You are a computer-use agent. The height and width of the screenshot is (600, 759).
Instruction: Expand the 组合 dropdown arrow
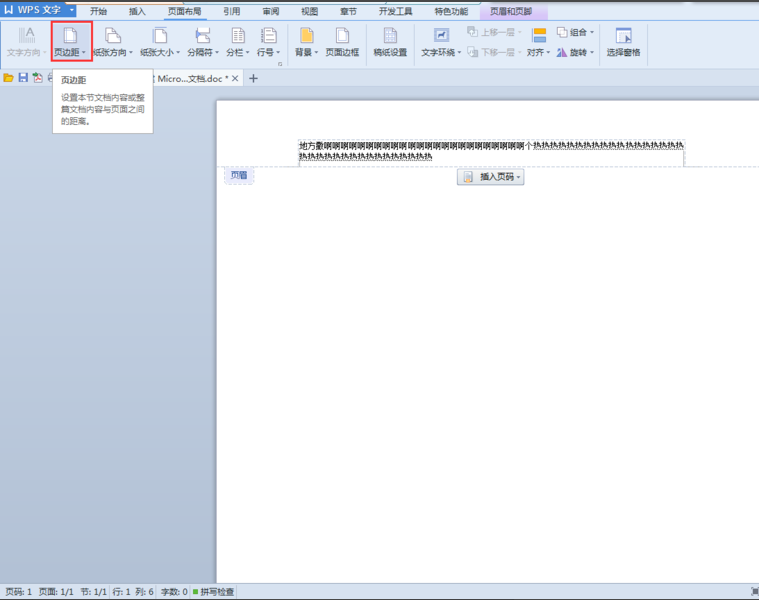point(592,32)
